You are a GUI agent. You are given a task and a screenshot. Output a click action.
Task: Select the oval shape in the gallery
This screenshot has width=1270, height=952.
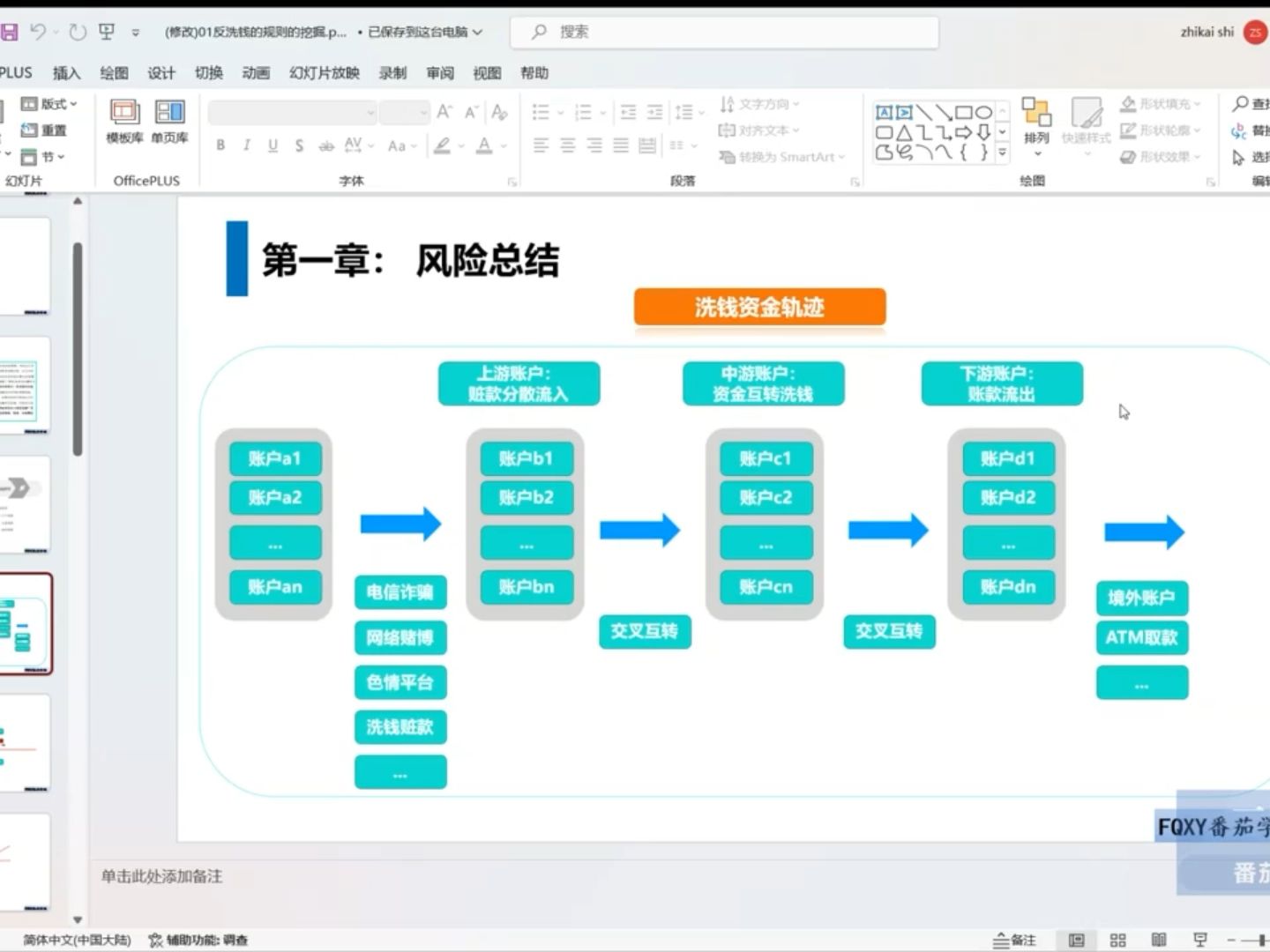point(983,112)
